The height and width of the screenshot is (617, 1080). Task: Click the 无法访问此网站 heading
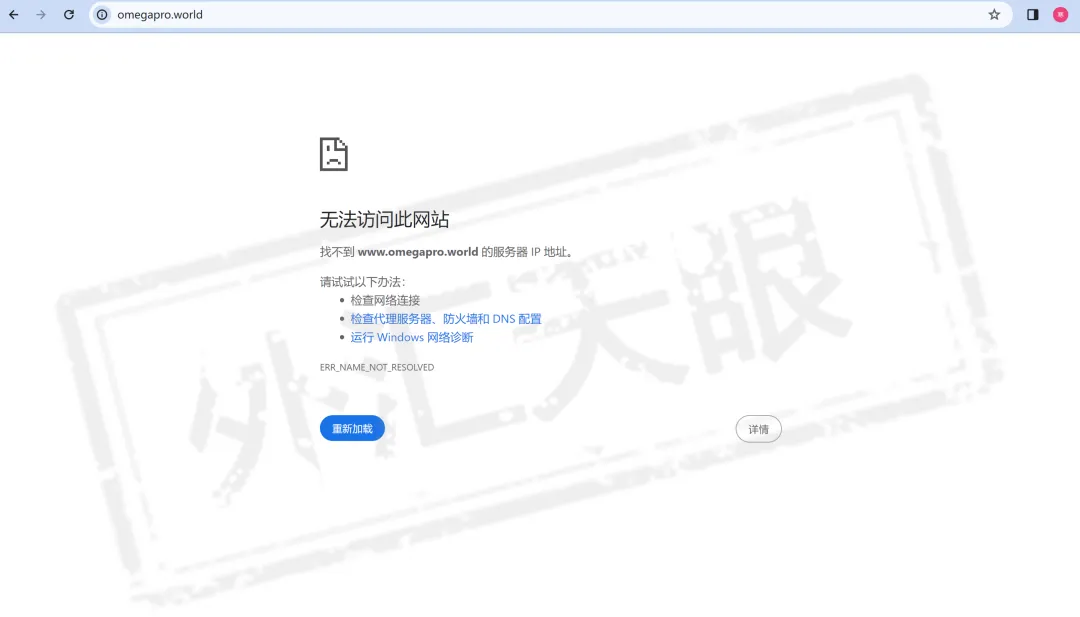pos(384,220)
